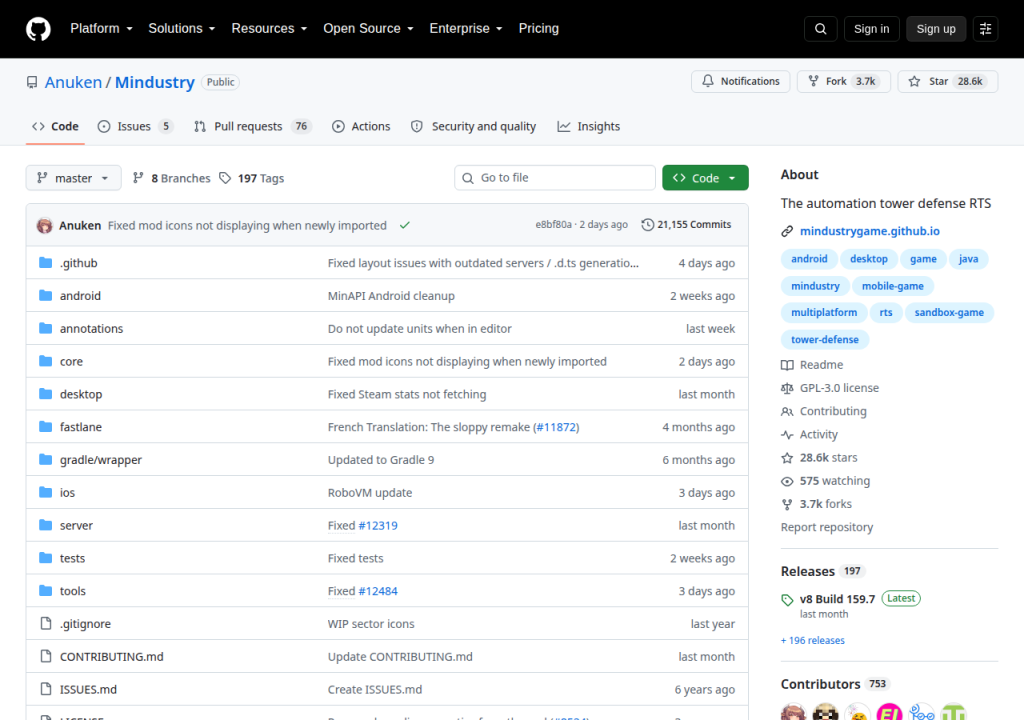This screenshot has width=1024, height=720.
Task: Click the branch icon next to 8 Branches
Action: (138, 178)
